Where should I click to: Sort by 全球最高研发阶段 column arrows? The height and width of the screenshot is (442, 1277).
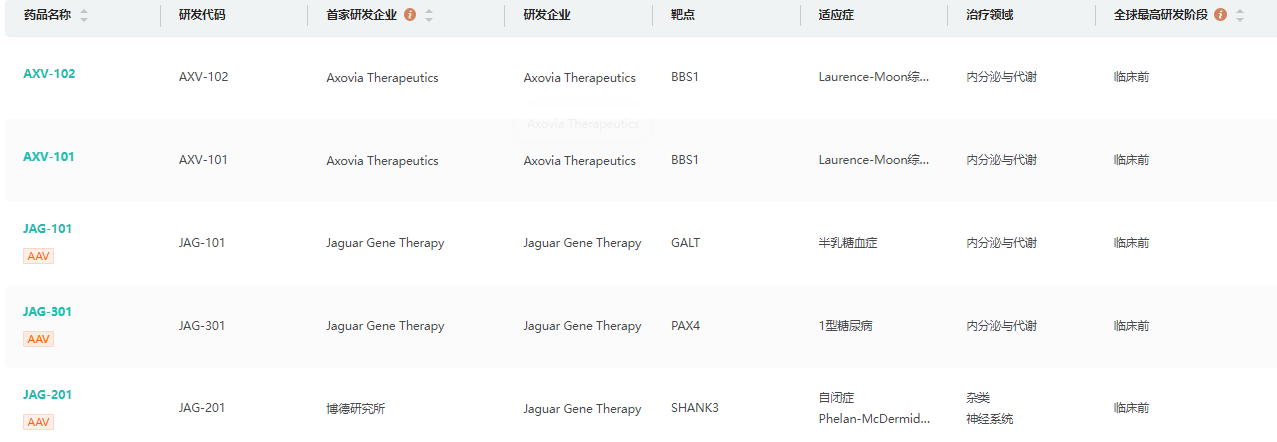coord(1240,16)
